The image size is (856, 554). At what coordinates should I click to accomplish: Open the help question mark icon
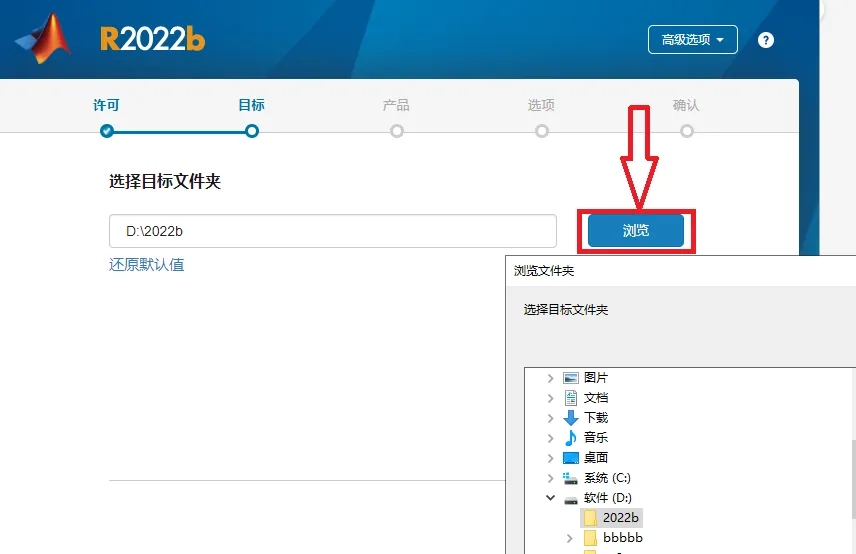pos(765,40)
